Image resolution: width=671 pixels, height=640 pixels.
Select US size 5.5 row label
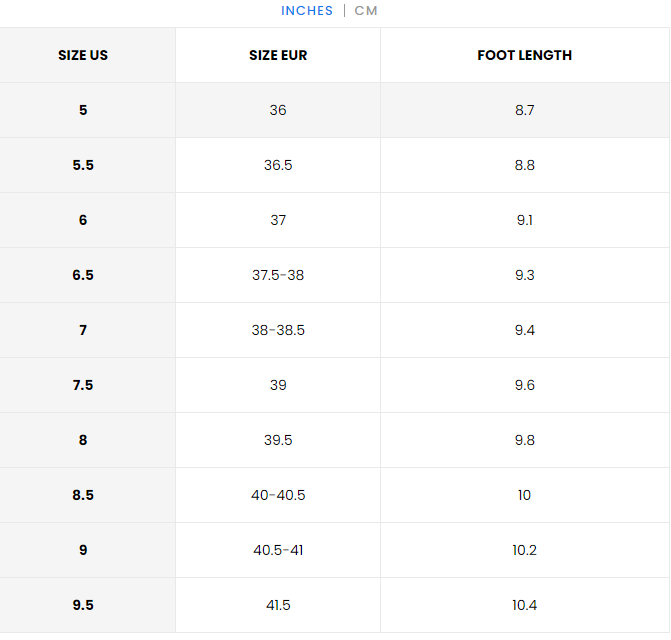pyautogui.click(x=83, y=165)
